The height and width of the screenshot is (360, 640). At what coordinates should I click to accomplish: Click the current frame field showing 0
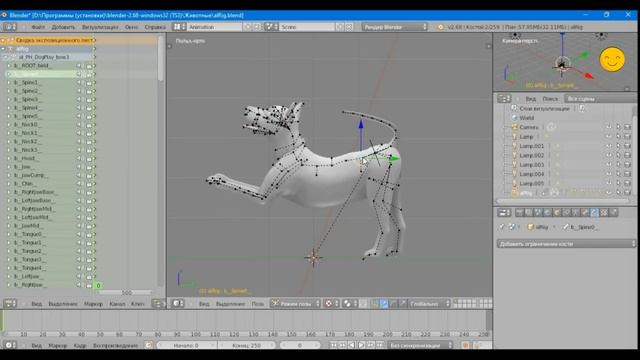[300, 345]
